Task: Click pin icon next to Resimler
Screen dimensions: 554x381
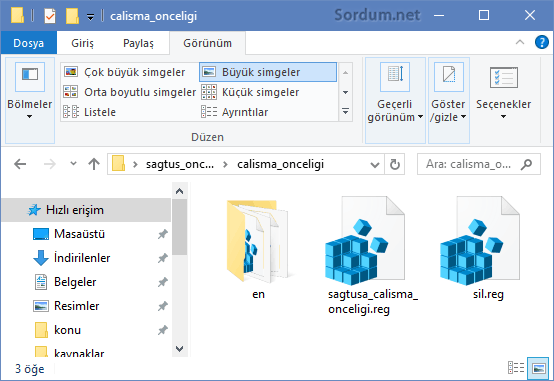Action: click(163, 306)
